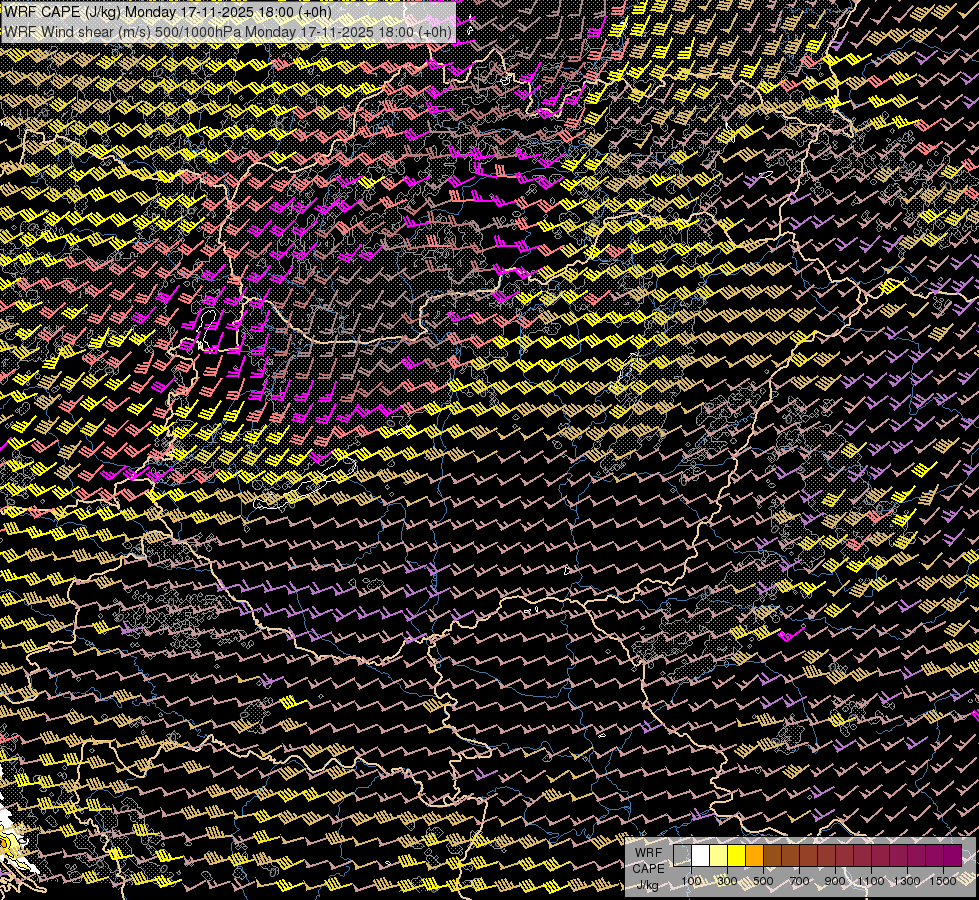Click the 1300 label in legend
The width and height of the screenshot is (979, 900).
point(907,881)
